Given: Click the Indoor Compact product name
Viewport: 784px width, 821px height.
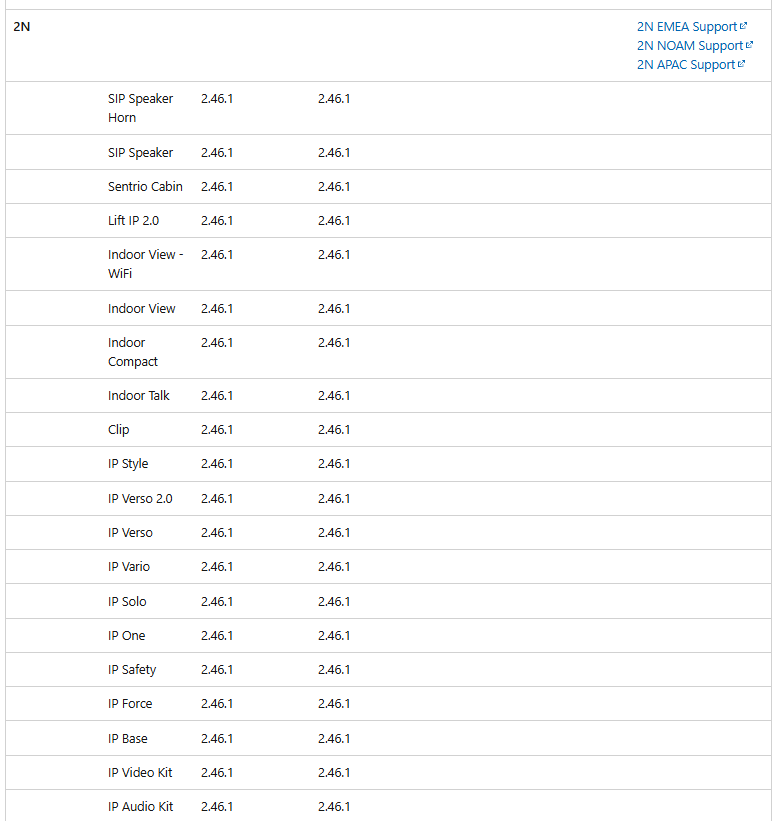Looking at the screenshot, I should point(133,352).
